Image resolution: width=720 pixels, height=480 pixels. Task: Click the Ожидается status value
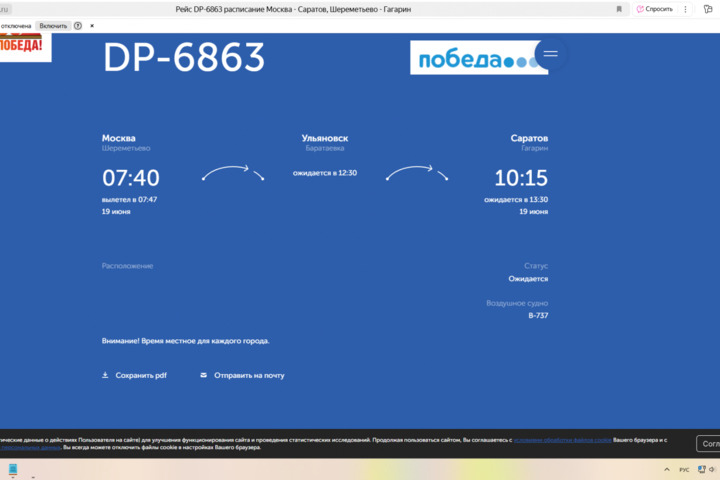point(528,279)
